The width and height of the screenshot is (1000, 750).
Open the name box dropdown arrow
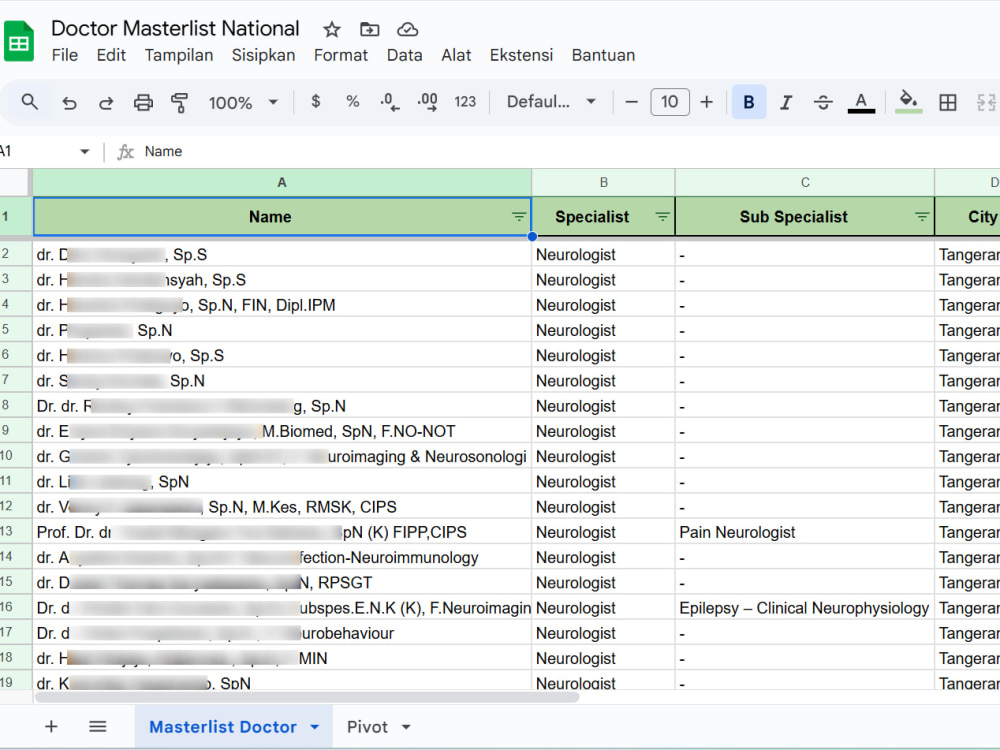coord(84,152)
